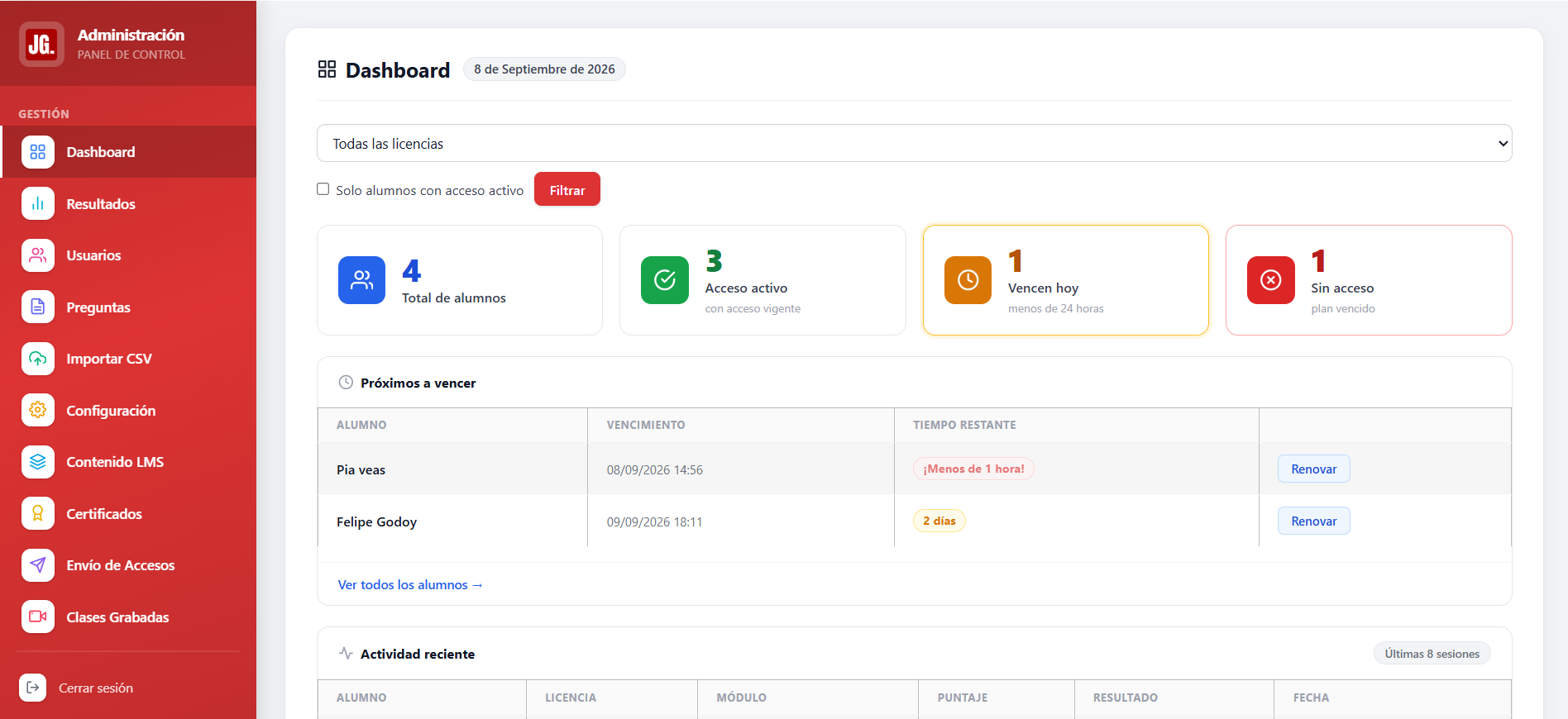Image resolution: width=1568 pixels, height=719 pixels.
Task: Click the Importar CSV upload cloud icon
Action: (38, 359)
